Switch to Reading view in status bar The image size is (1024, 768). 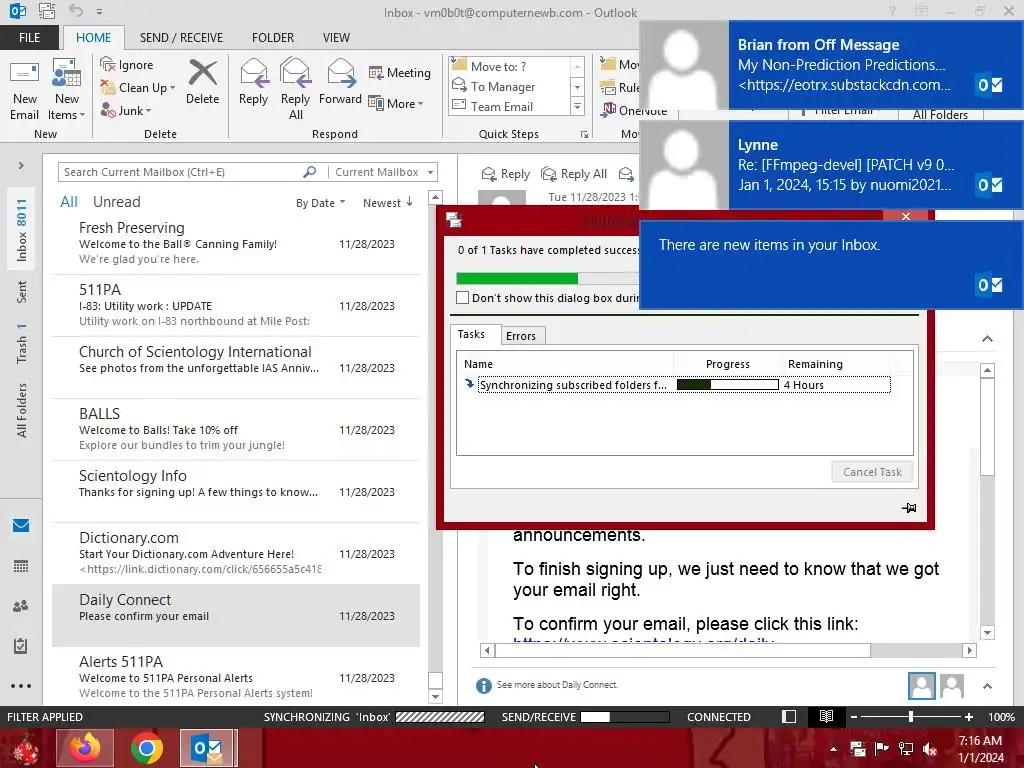click(826, 716)
